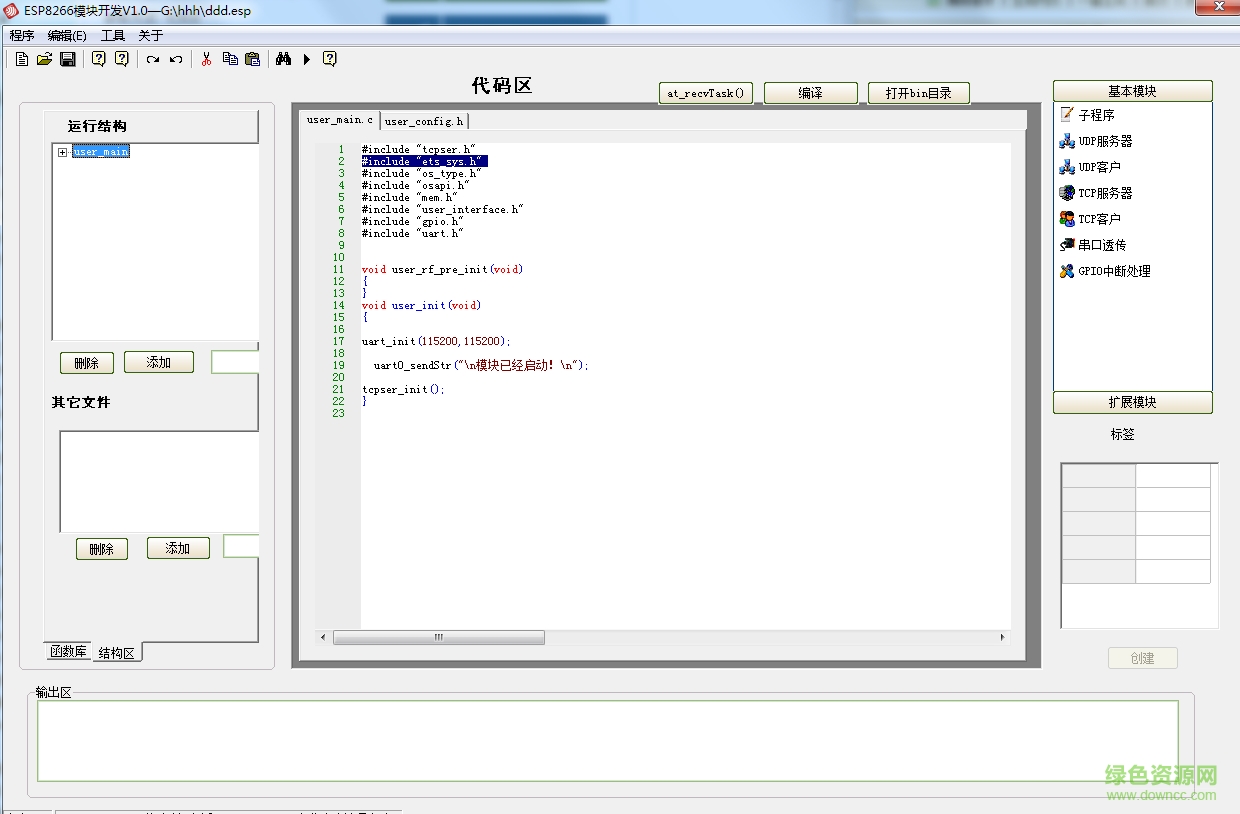The image size is (1240, 814).
Task: Open the 编辑(E) menu
Action: click(x=65, y=35)
